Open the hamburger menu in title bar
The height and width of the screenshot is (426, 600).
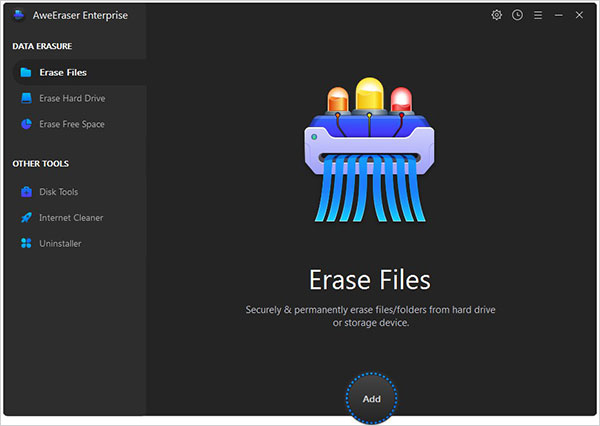(537, 15)
